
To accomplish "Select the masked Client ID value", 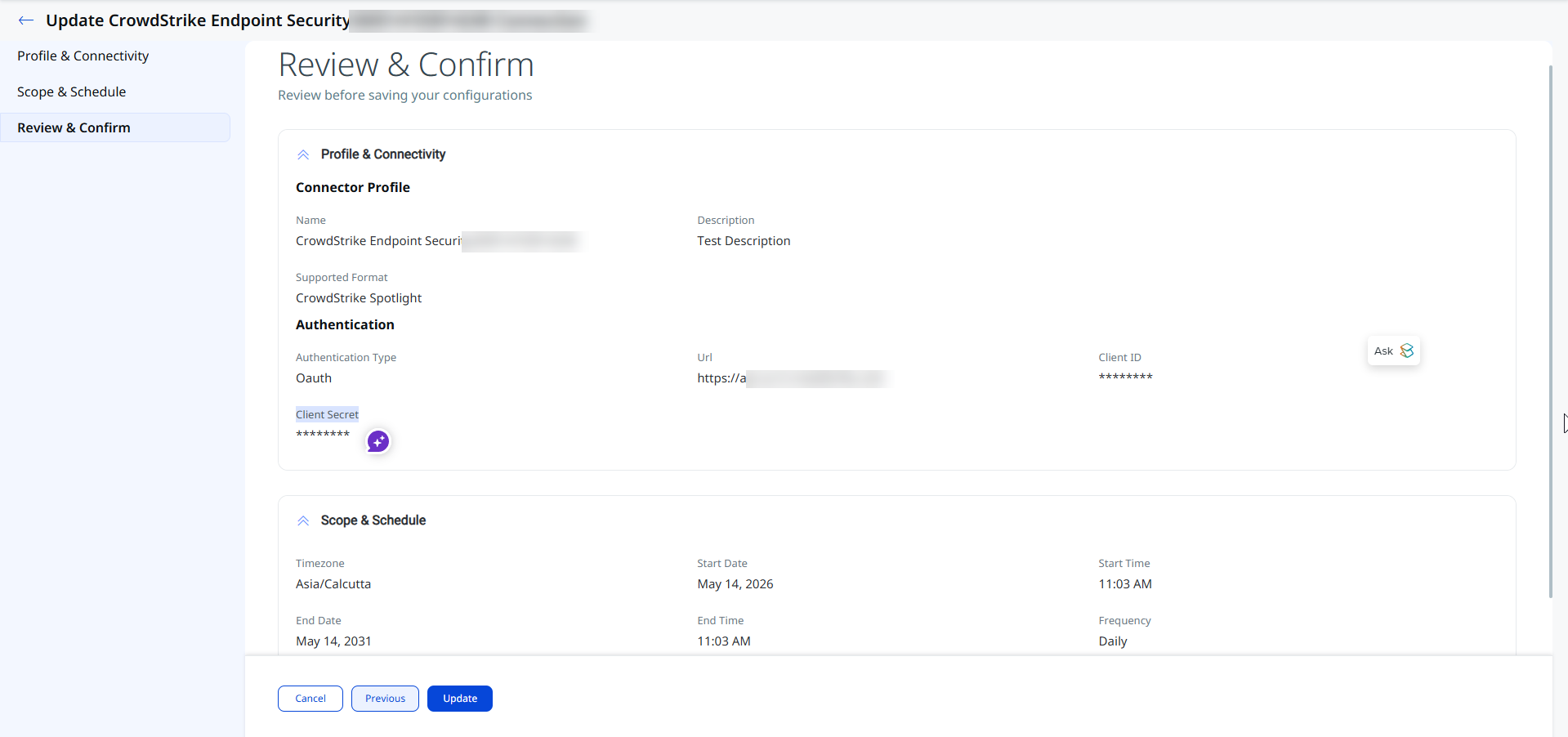I will [x=1125, y=377].
